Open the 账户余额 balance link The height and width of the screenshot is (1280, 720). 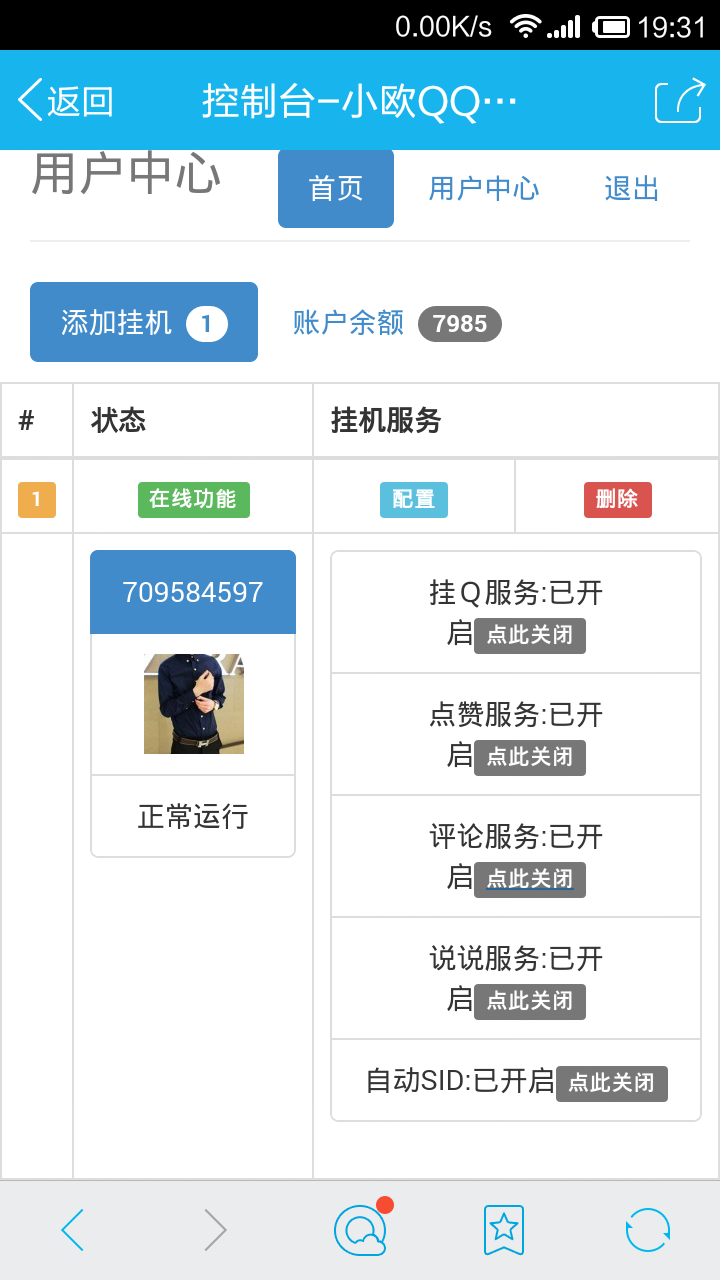[348, 323]
